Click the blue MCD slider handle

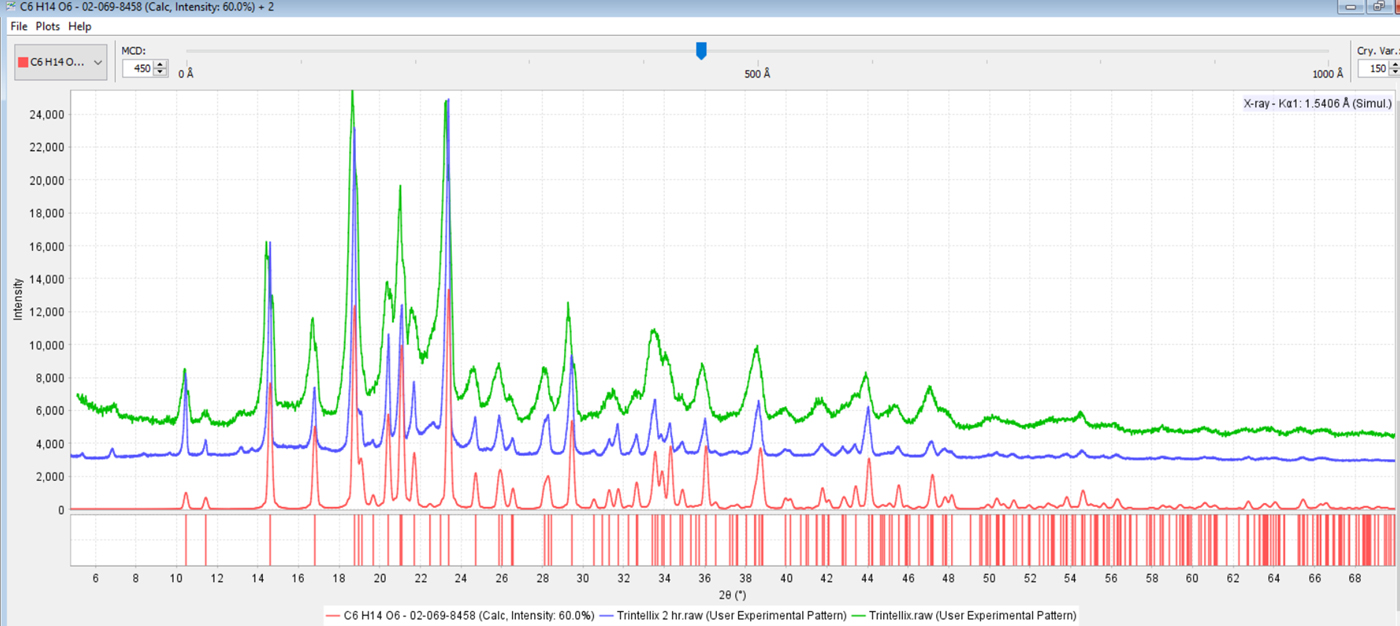point(701,51)
